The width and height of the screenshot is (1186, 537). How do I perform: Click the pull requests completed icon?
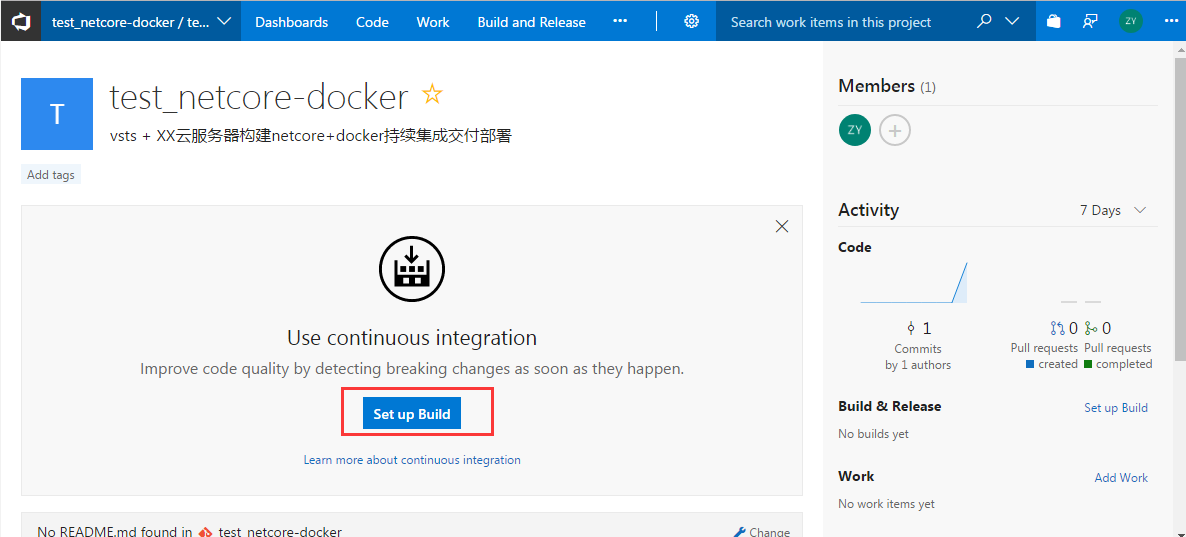point(1090,328)
